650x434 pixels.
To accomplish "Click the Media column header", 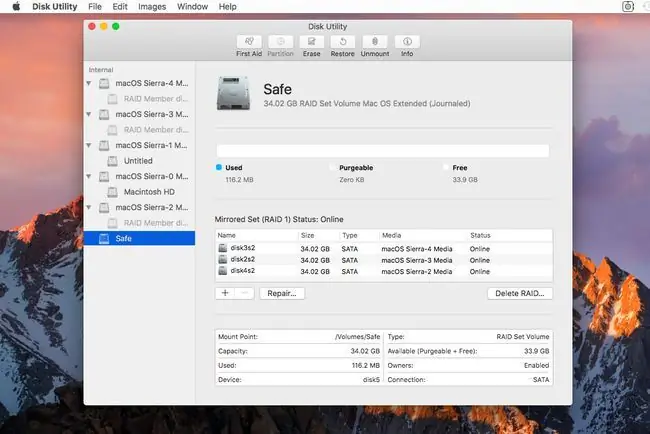I will click(391, 235).
